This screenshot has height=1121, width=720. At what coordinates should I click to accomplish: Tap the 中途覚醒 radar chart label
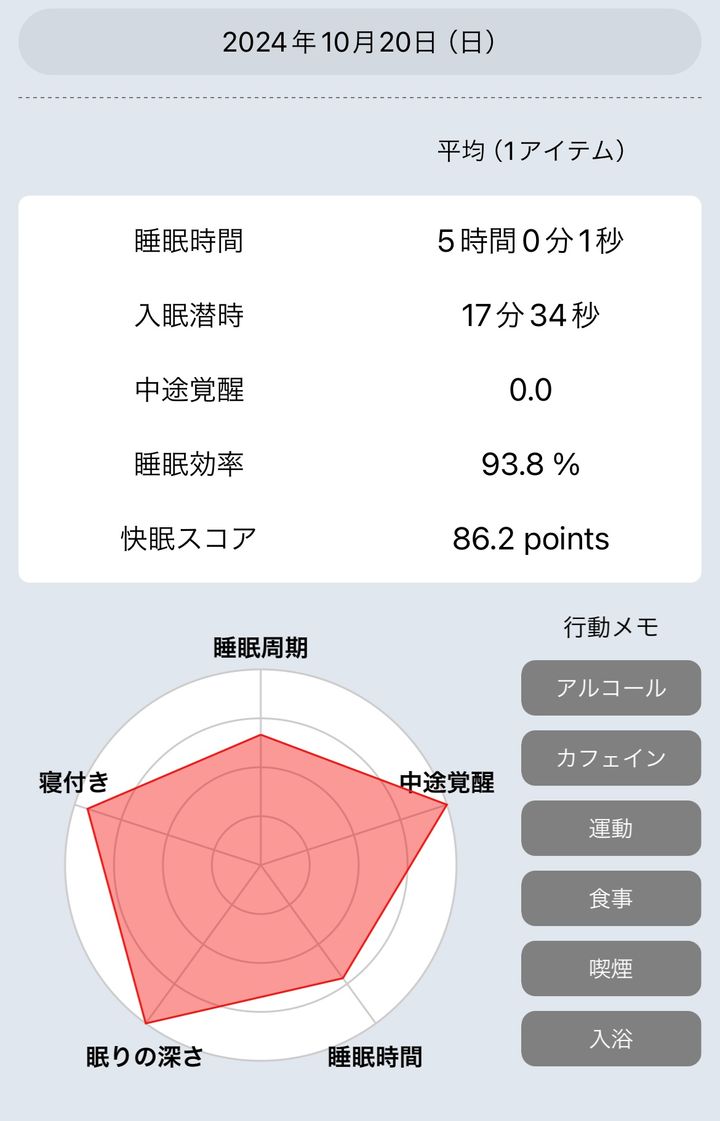coord(446,782)
